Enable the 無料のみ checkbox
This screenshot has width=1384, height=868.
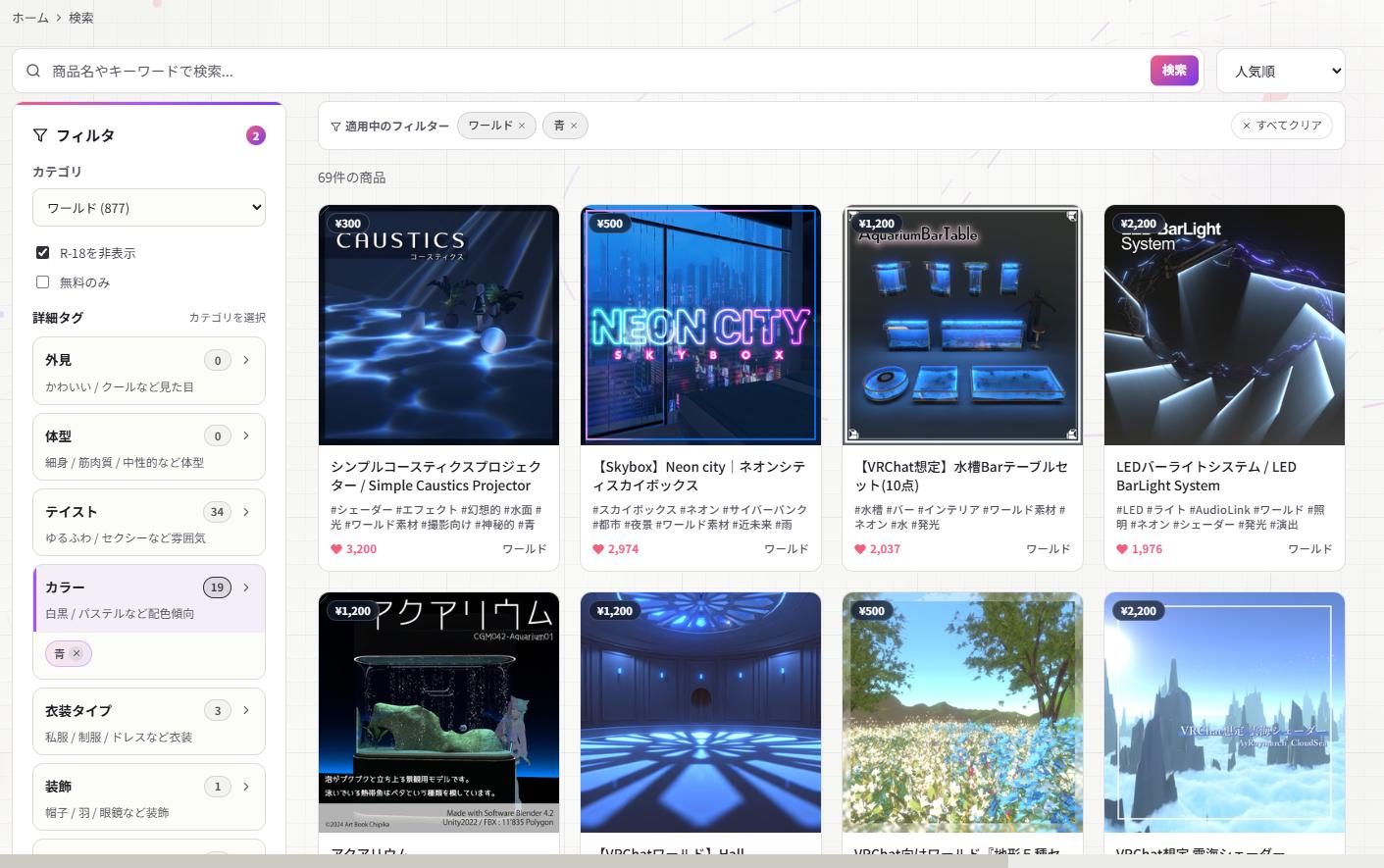[x=42, y=282]
